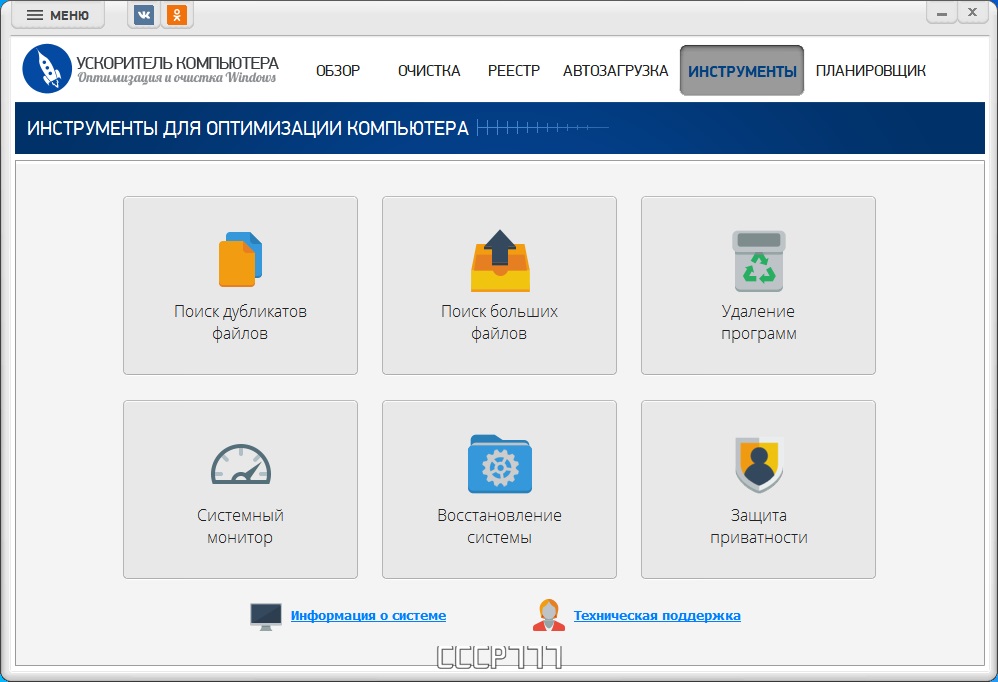
Task: Click the rocket logo icon
Action: click(x=47, y=69)
